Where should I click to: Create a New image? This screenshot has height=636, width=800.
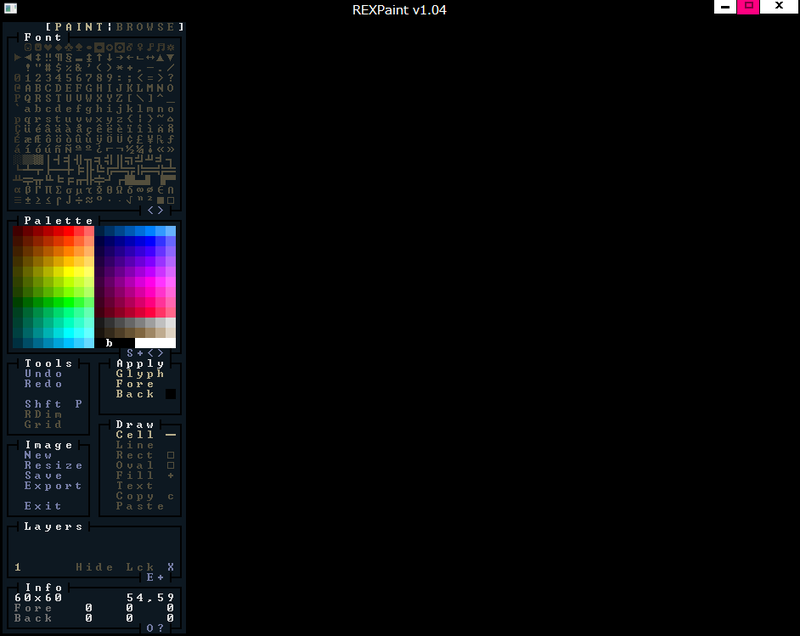point(38,455)
